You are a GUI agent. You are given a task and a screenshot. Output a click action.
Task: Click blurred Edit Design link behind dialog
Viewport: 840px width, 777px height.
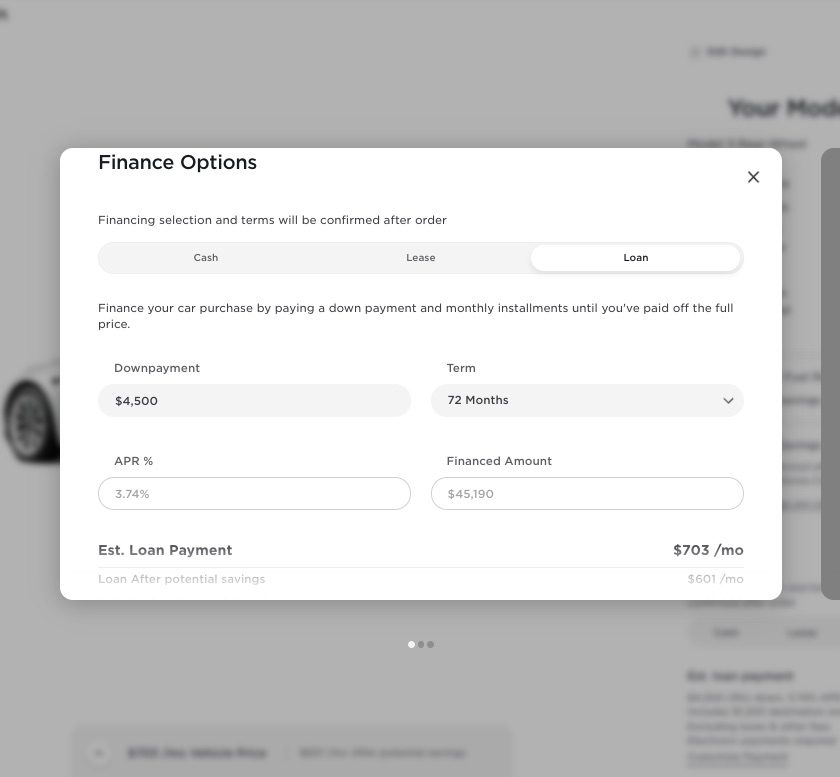[x=729, y=52]
